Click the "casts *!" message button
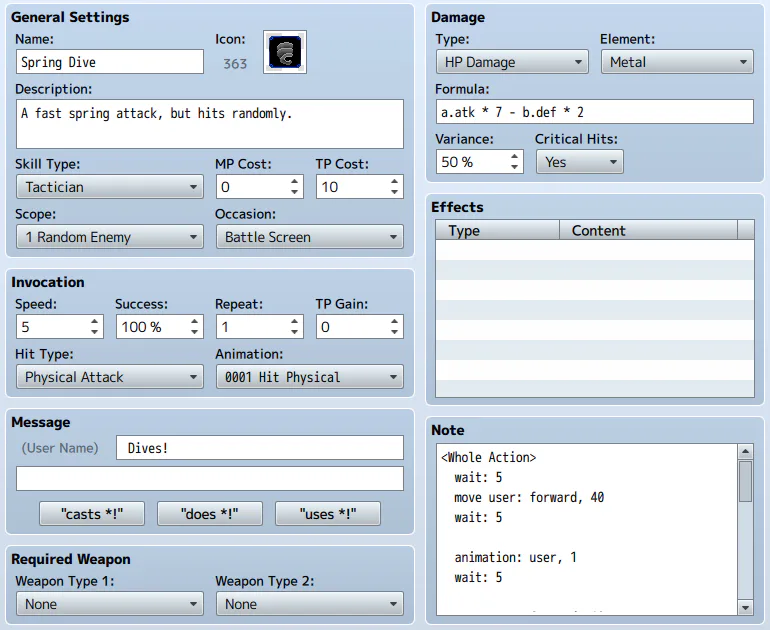The image size is (770, 630). [x=92, y=514]
